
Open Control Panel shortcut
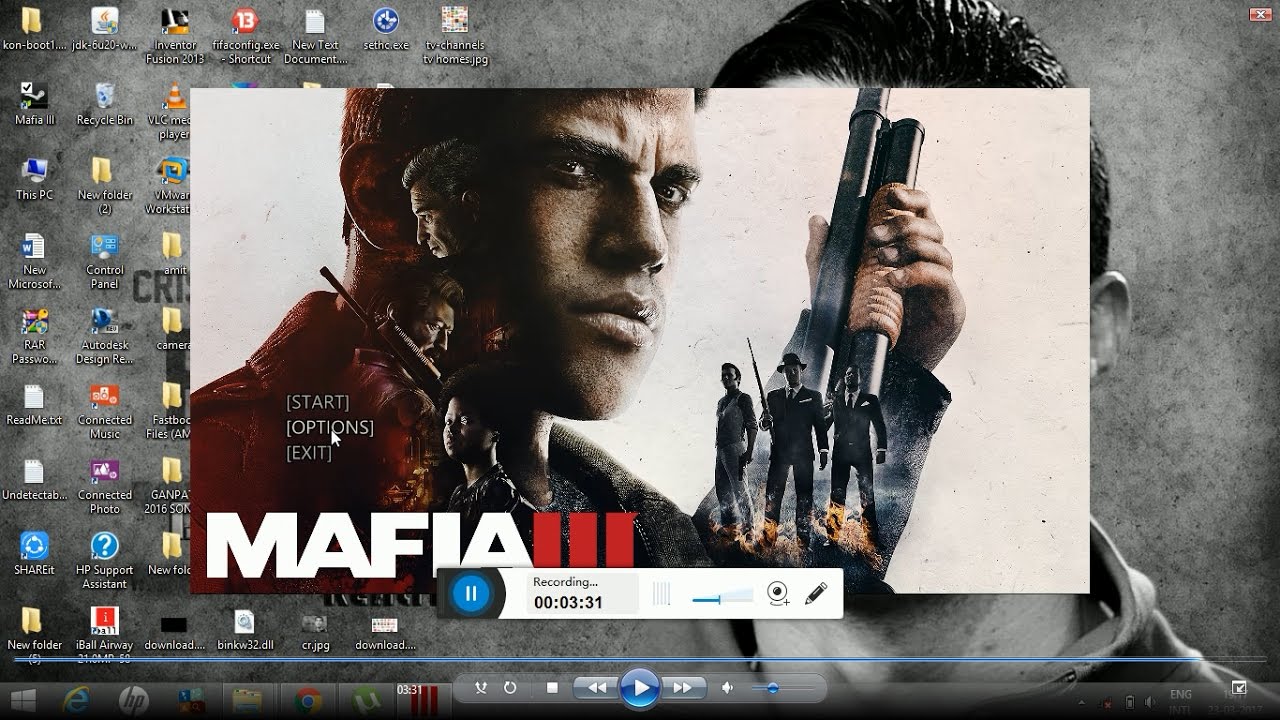[104, 261]
